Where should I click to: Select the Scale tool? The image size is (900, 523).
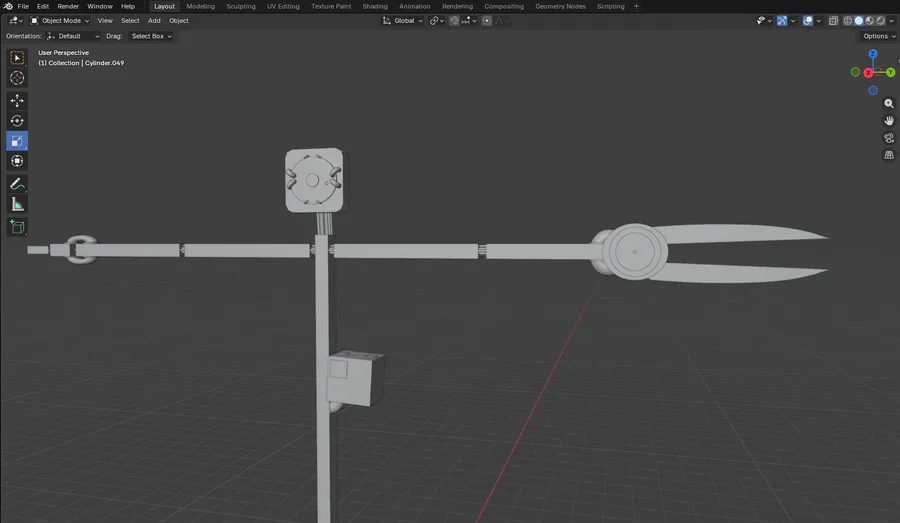coord(17,141)
